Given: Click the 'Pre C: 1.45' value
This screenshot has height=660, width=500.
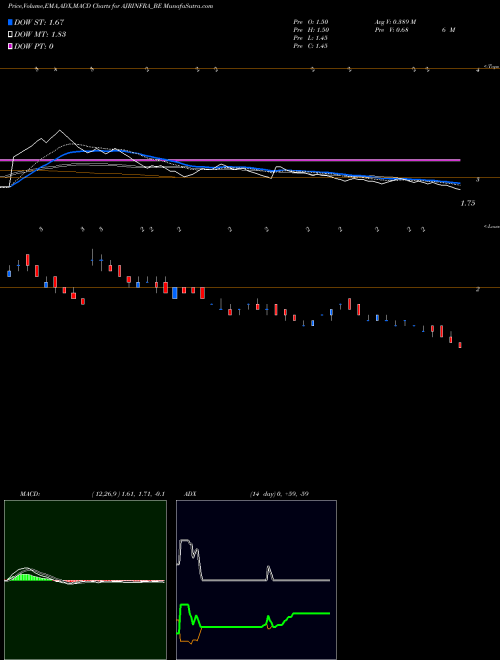Looking at the screenshot, I should tap(311, 46).
